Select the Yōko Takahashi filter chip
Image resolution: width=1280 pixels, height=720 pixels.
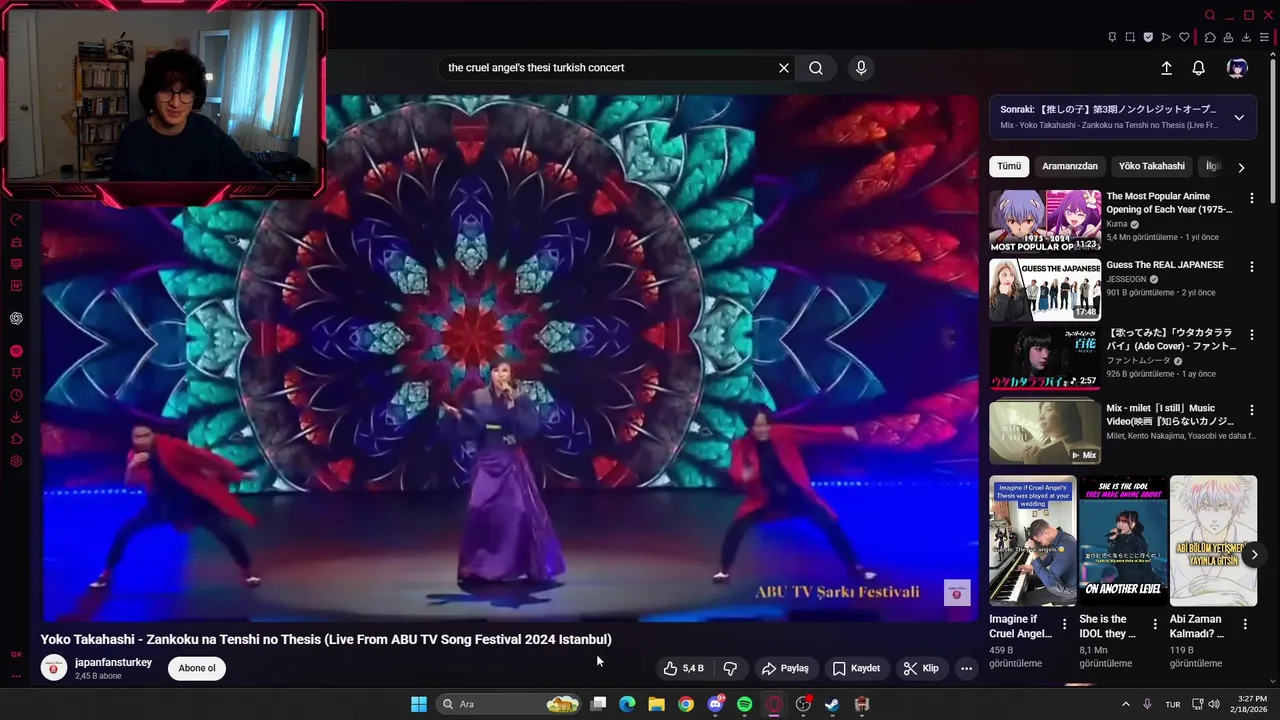(x=1151, y=166)
